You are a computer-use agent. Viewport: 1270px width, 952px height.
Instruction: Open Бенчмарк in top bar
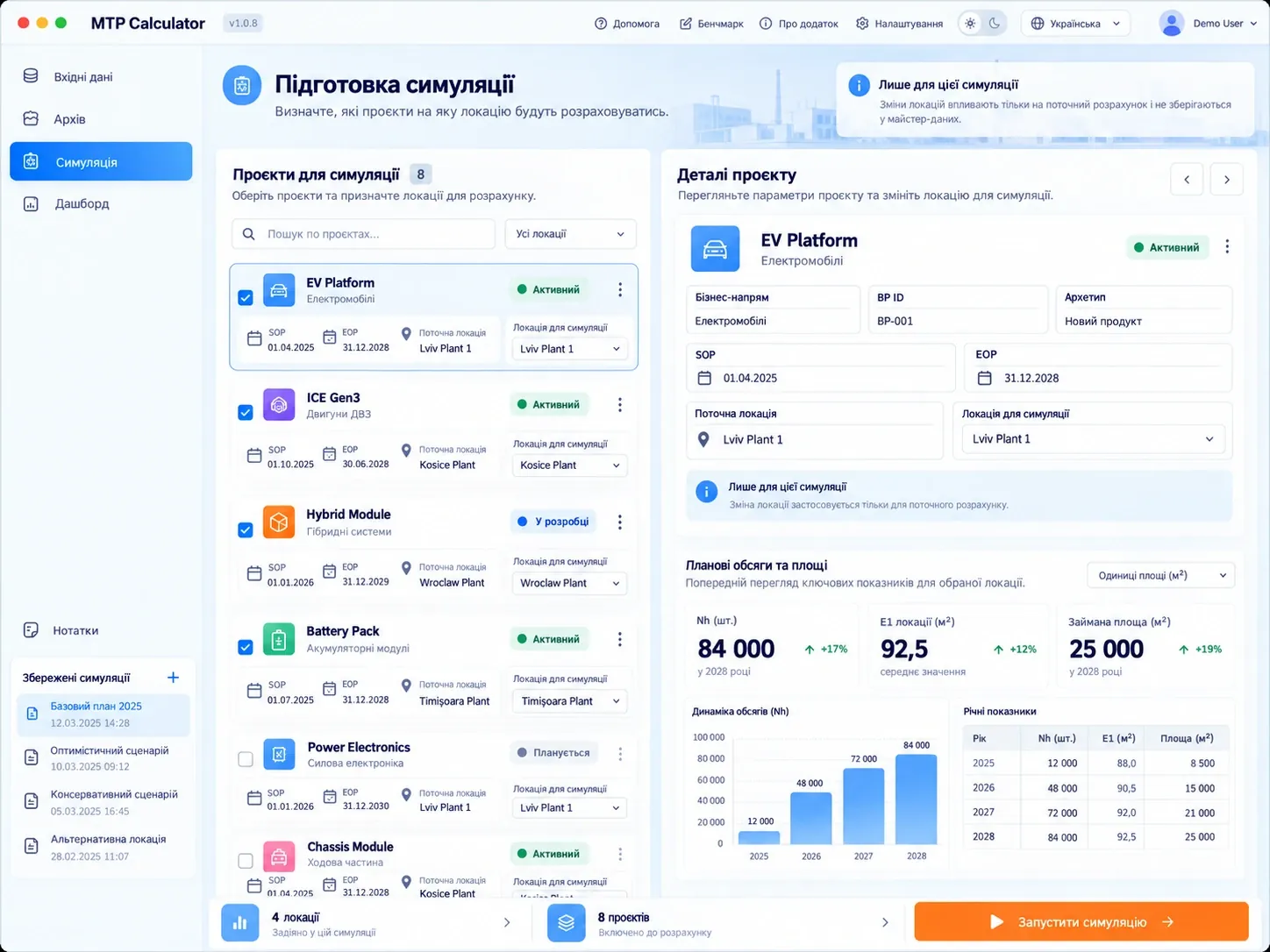coord(711,24)
